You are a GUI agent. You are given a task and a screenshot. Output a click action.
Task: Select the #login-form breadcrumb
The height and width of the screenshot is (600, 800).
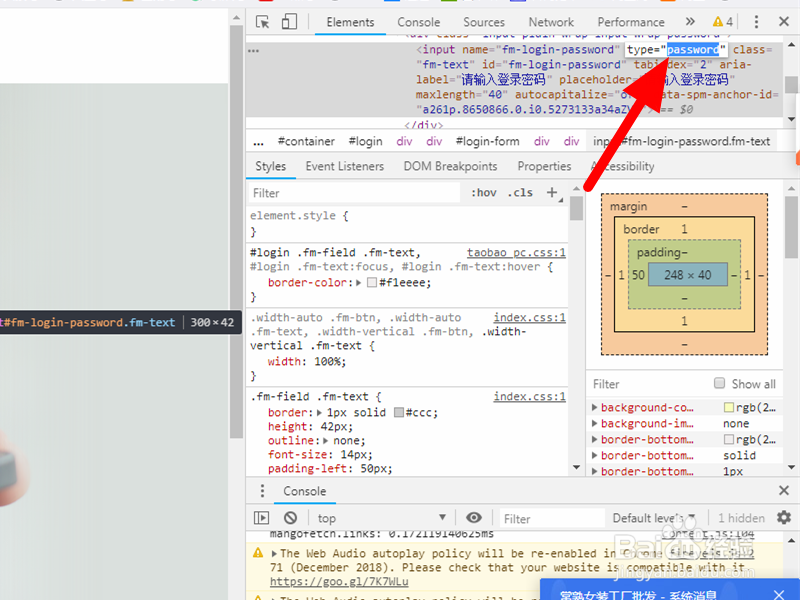tap(487, 141)
